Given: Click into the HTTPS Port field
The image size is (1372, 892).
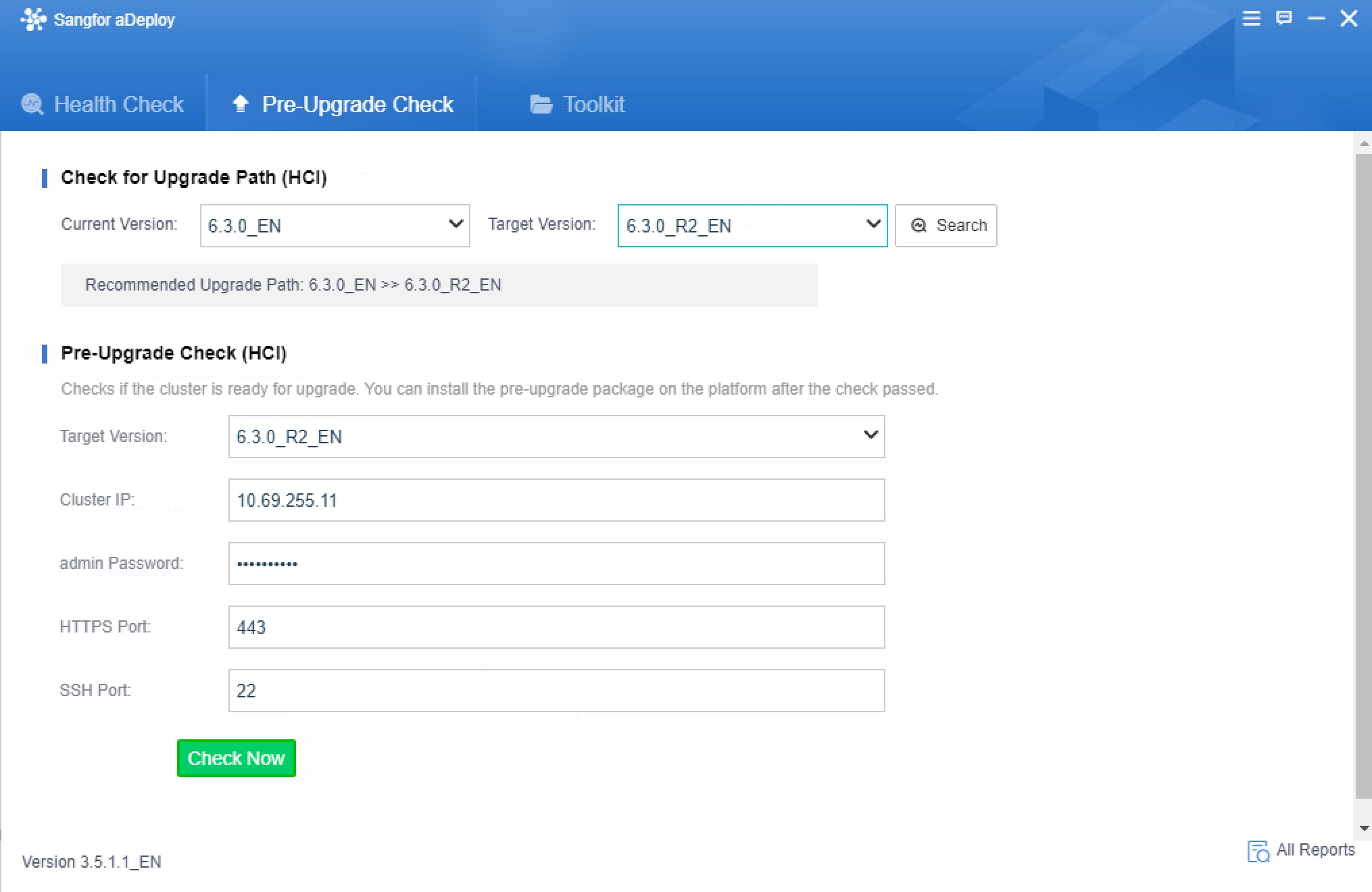Looking at the screenshot, I should (x=557, y=627).
